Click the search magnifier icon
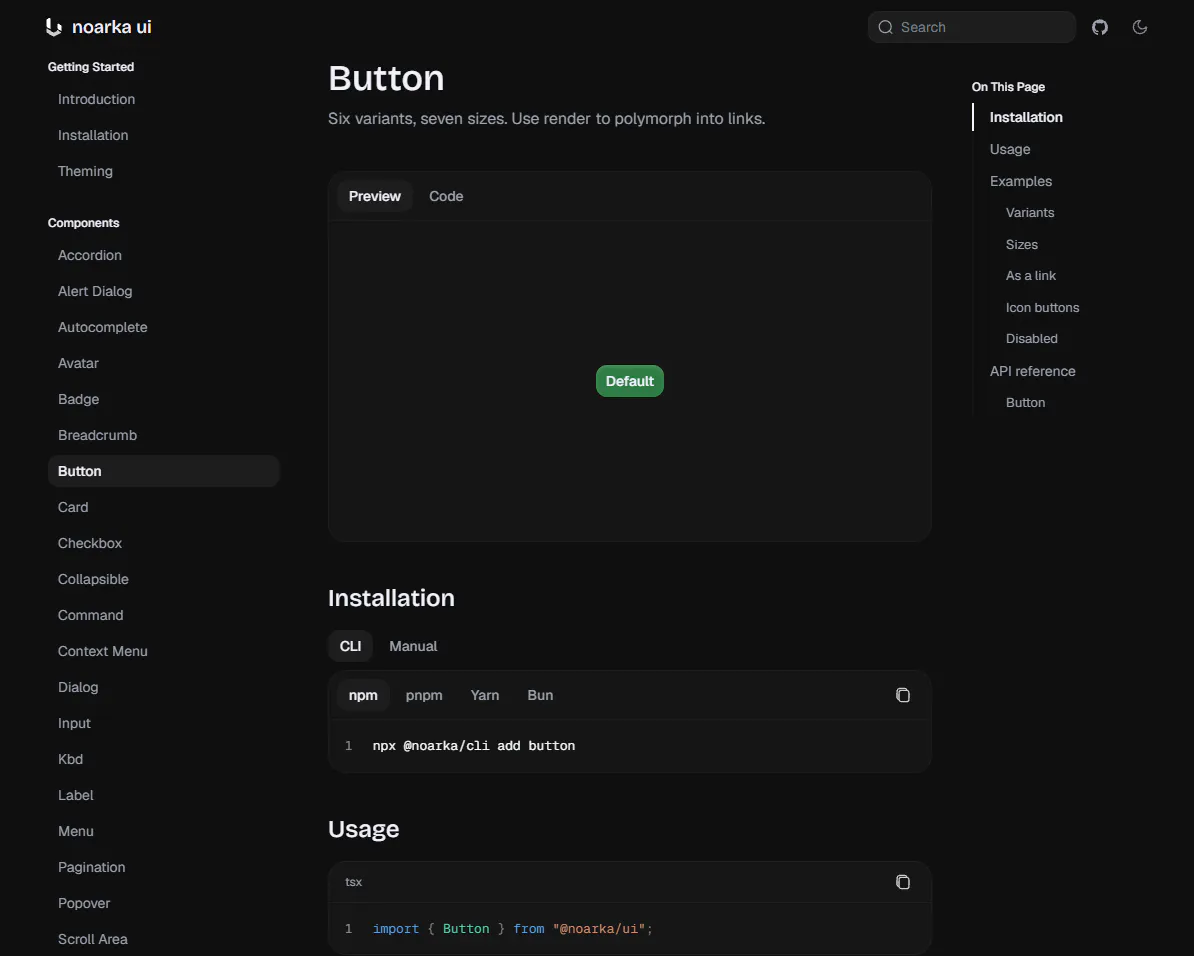Viewport: 1194px width, 956px height. coord(885,27)
